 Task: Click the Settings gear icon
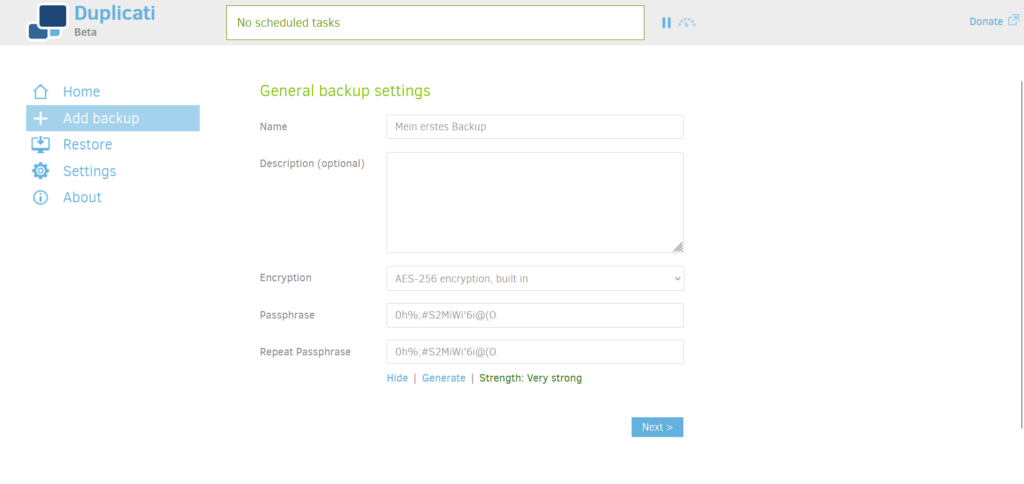(x=41, y=171)
